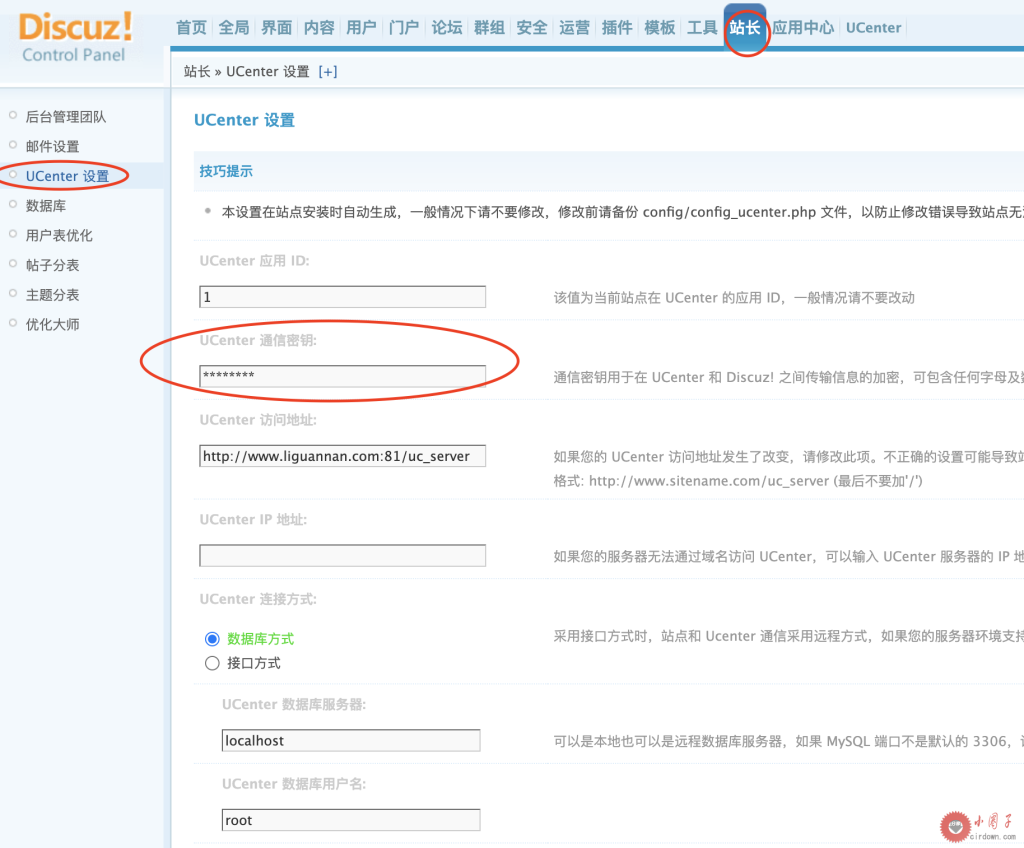Click the Discuz! Control Panel logo

pos(75,37)
